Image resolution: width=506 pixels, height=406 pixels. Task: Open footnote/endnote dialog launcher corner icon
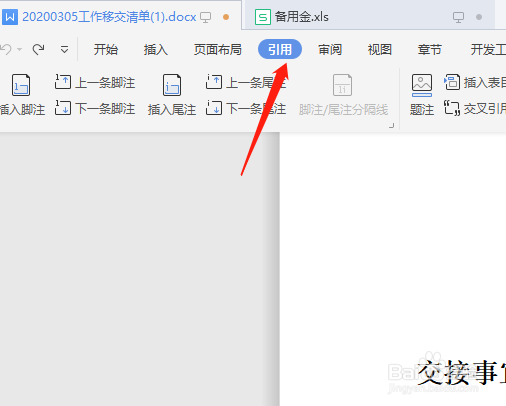click(392, 126)
